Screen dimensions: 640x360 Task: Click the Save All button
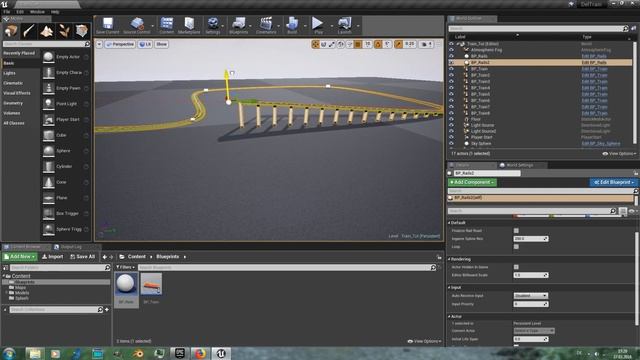pyautogui.click(x=82, y=257)
